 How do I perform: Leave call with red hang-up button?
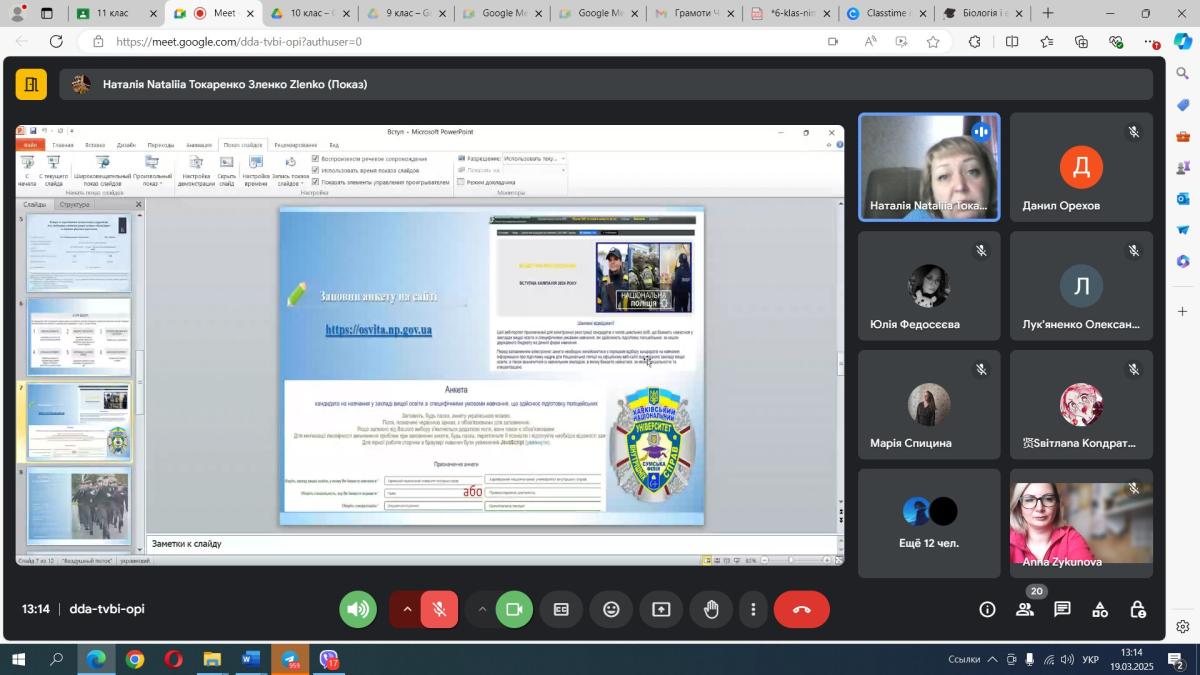[801, 609]
